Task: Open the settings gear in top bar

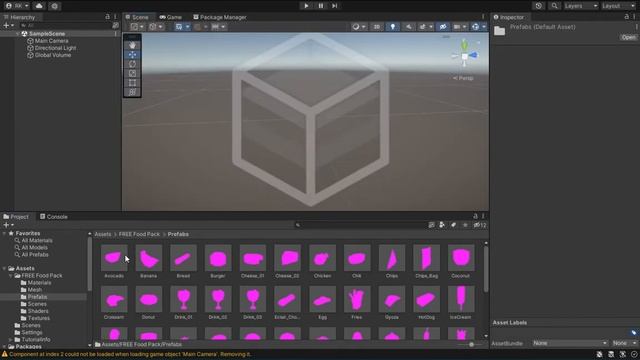Action: point(55,6)
